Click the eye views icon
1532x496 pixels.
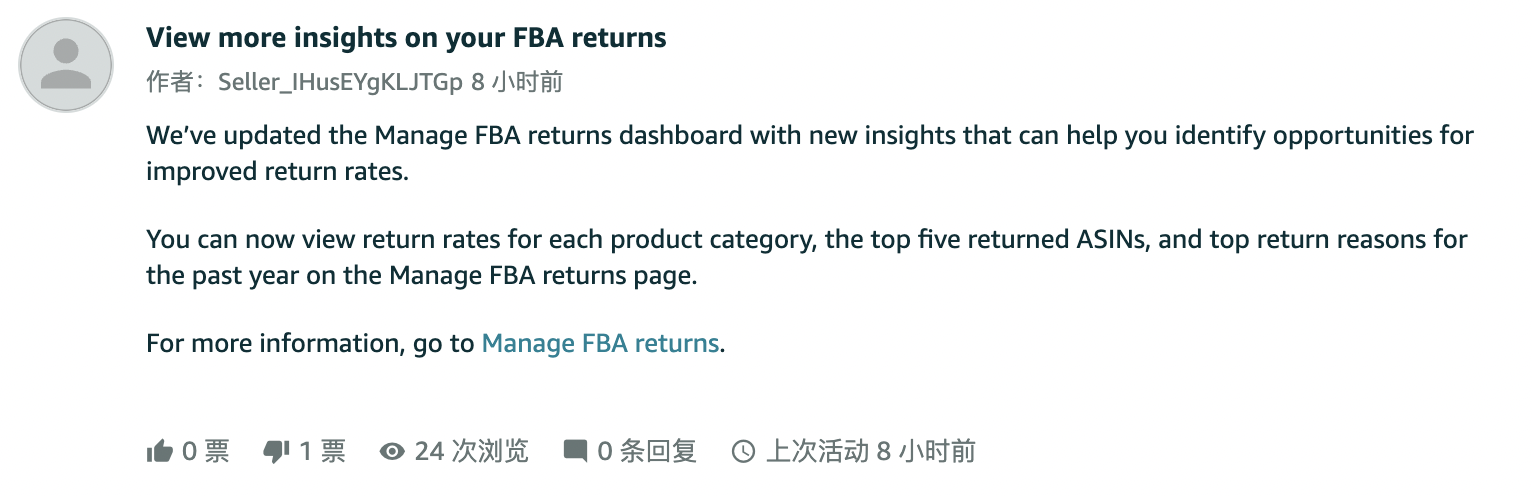tap(392, 452)
